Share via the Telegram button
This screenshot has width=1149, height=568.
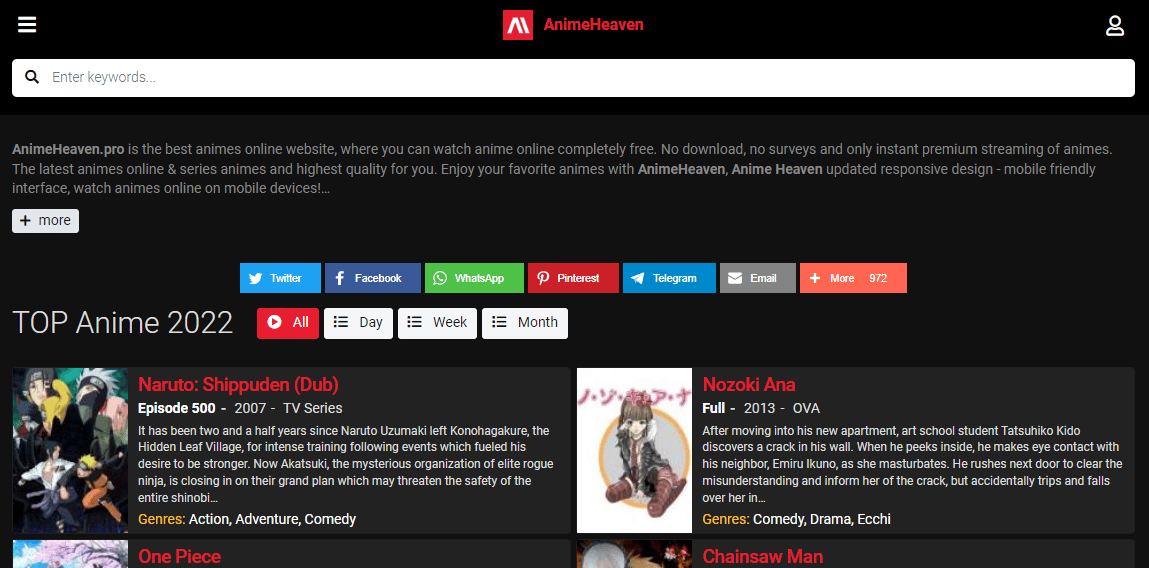pos(669,279)
